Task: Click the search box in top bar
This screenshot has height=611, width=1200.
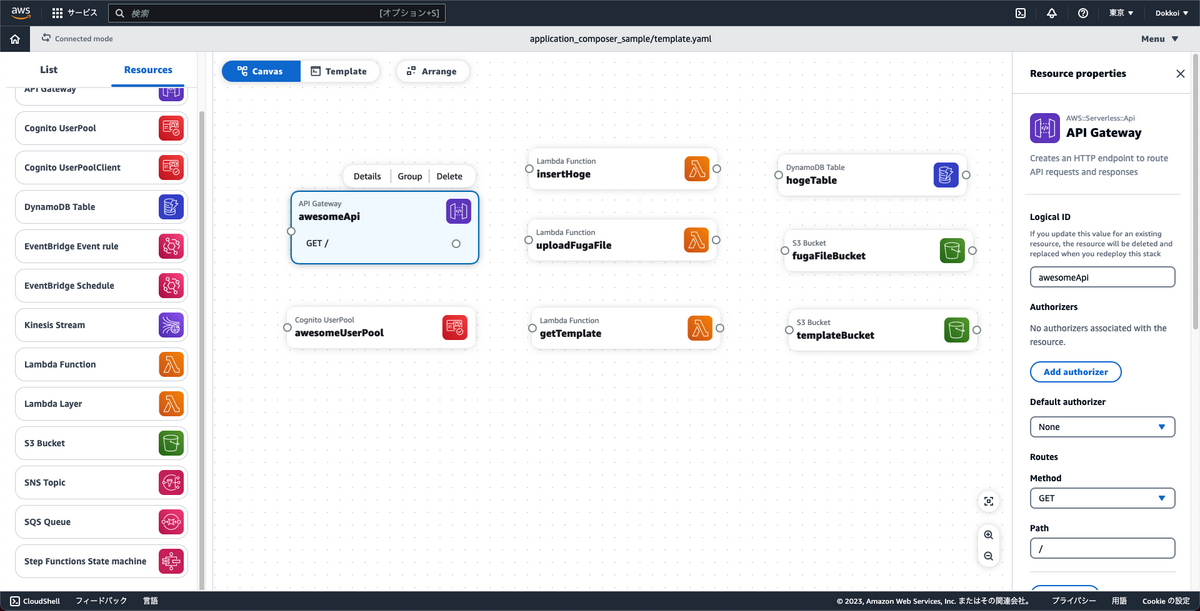Action: pyautogui.click(x=277, y=13)
